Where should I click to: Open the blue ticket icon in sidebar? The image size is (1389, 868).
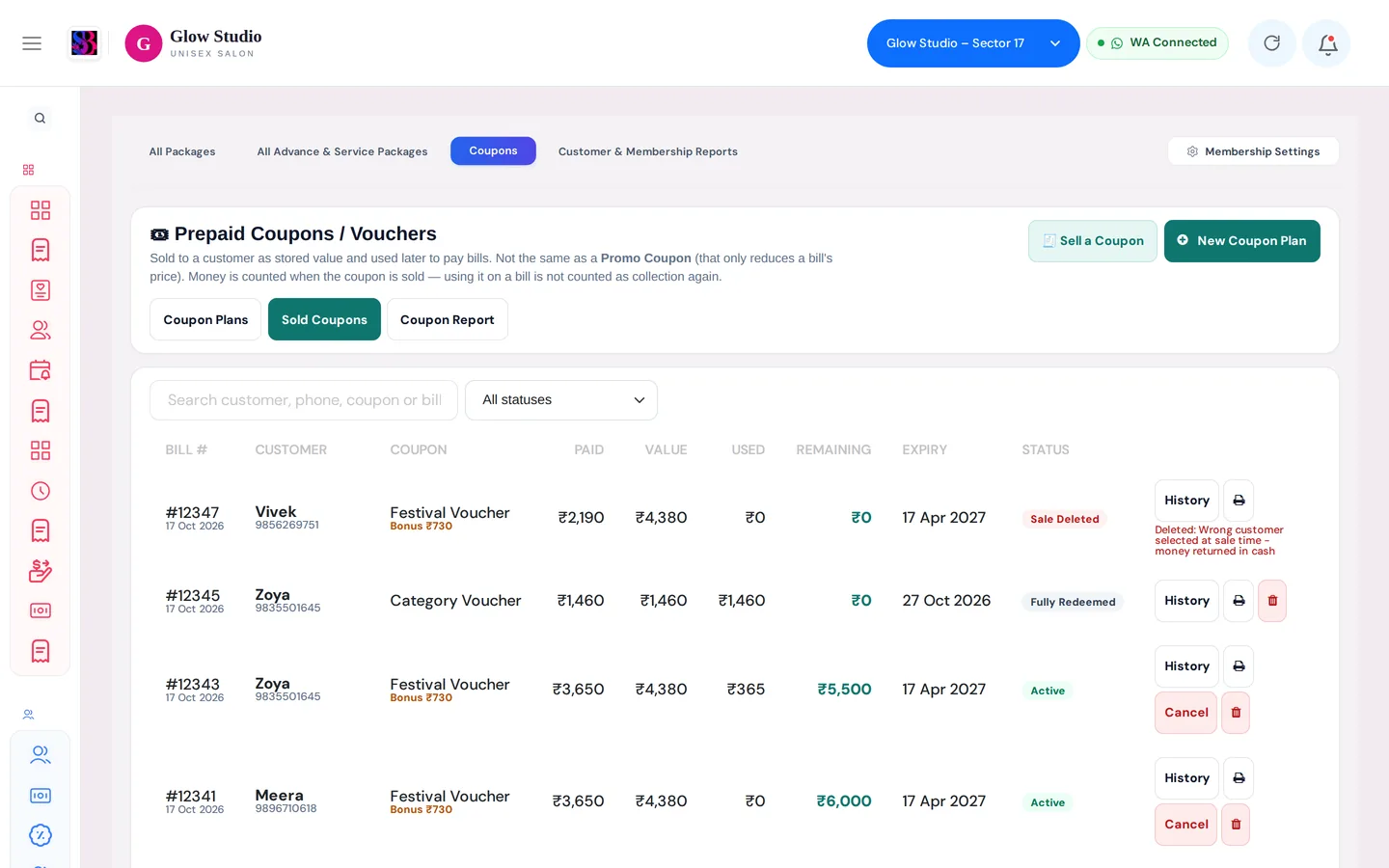pyautogui.click(x=41, y=796)
